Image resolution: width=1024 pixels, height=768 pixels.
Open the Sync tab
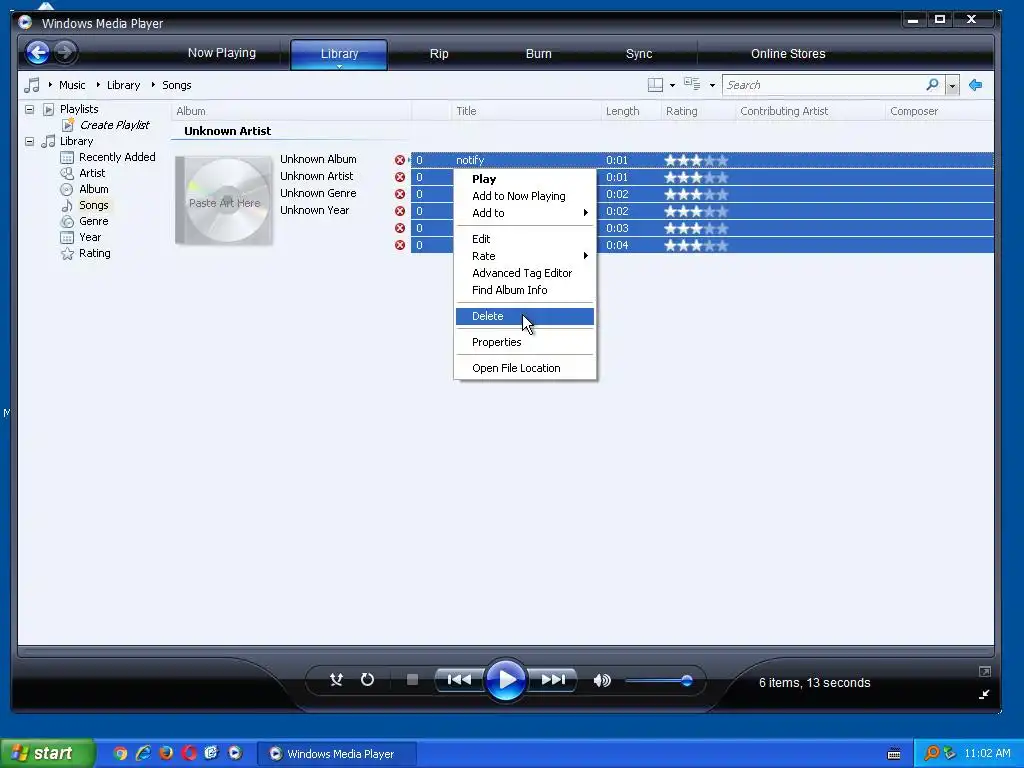(x=639, y=54)
